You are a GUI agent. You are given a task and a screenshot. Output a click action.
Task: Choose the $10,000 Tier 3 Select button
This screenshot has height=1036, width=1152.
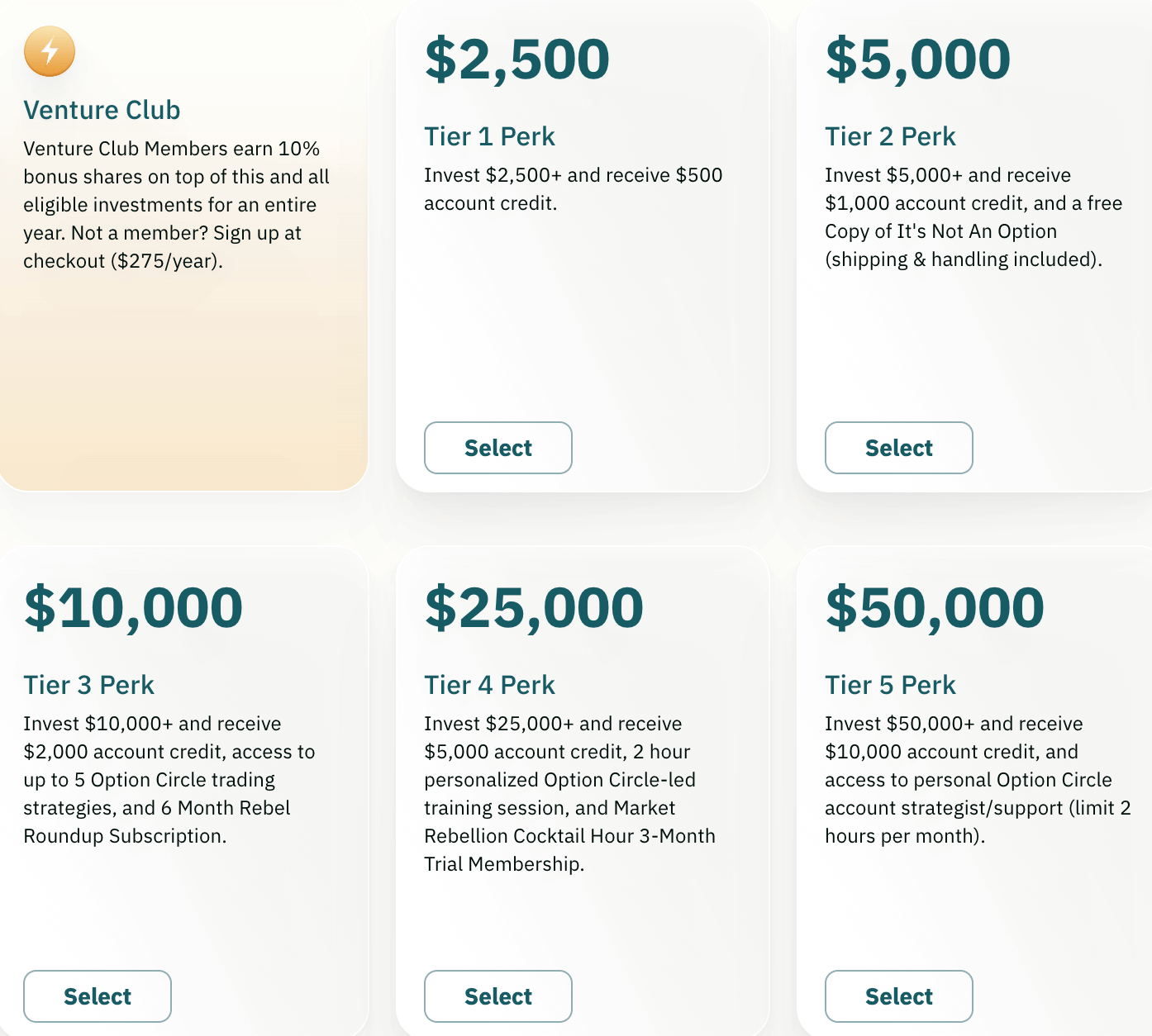coord(98,996)
